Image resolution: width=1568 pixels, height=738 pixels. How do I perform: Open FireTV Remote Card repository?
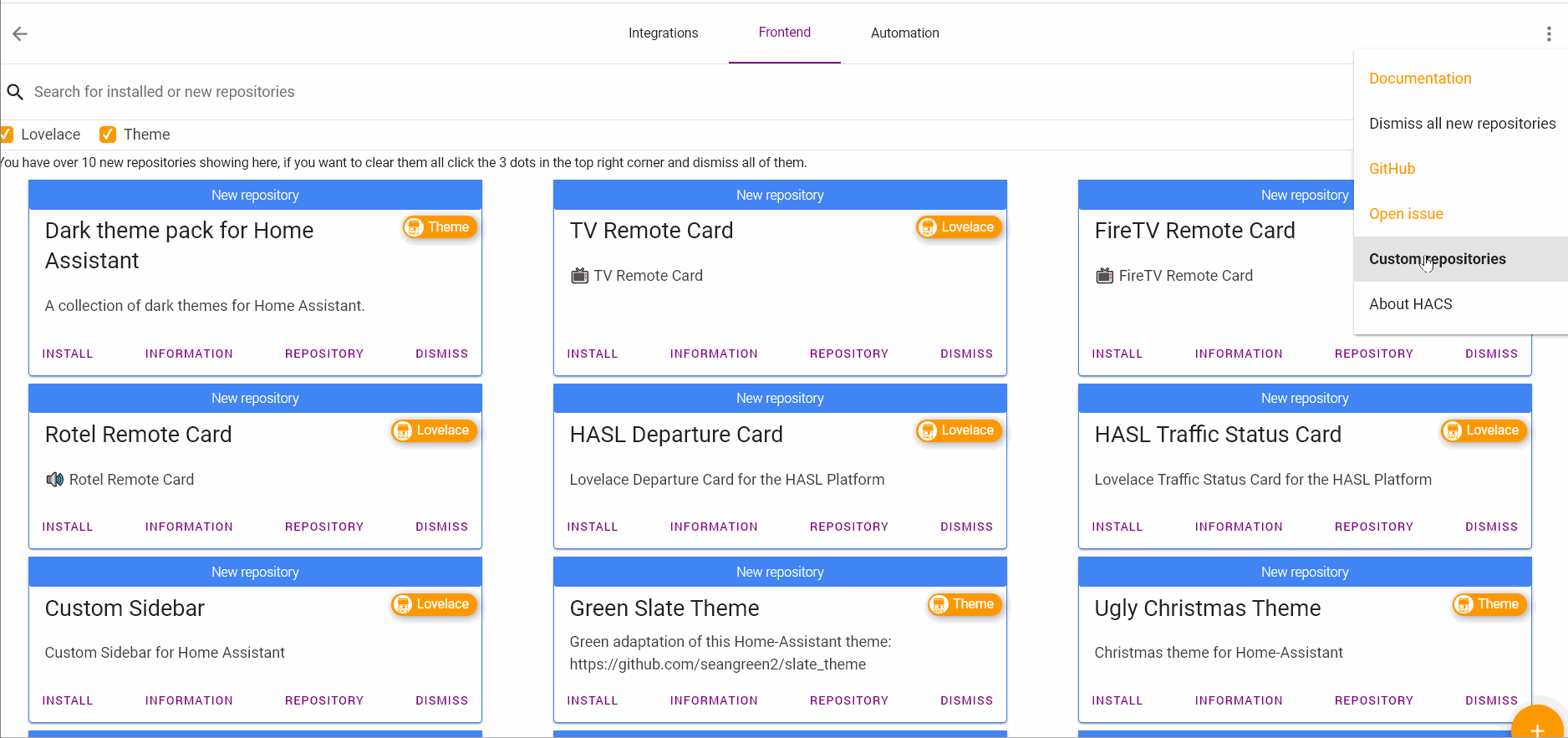pyautogui.click(x=1374, y=354)
